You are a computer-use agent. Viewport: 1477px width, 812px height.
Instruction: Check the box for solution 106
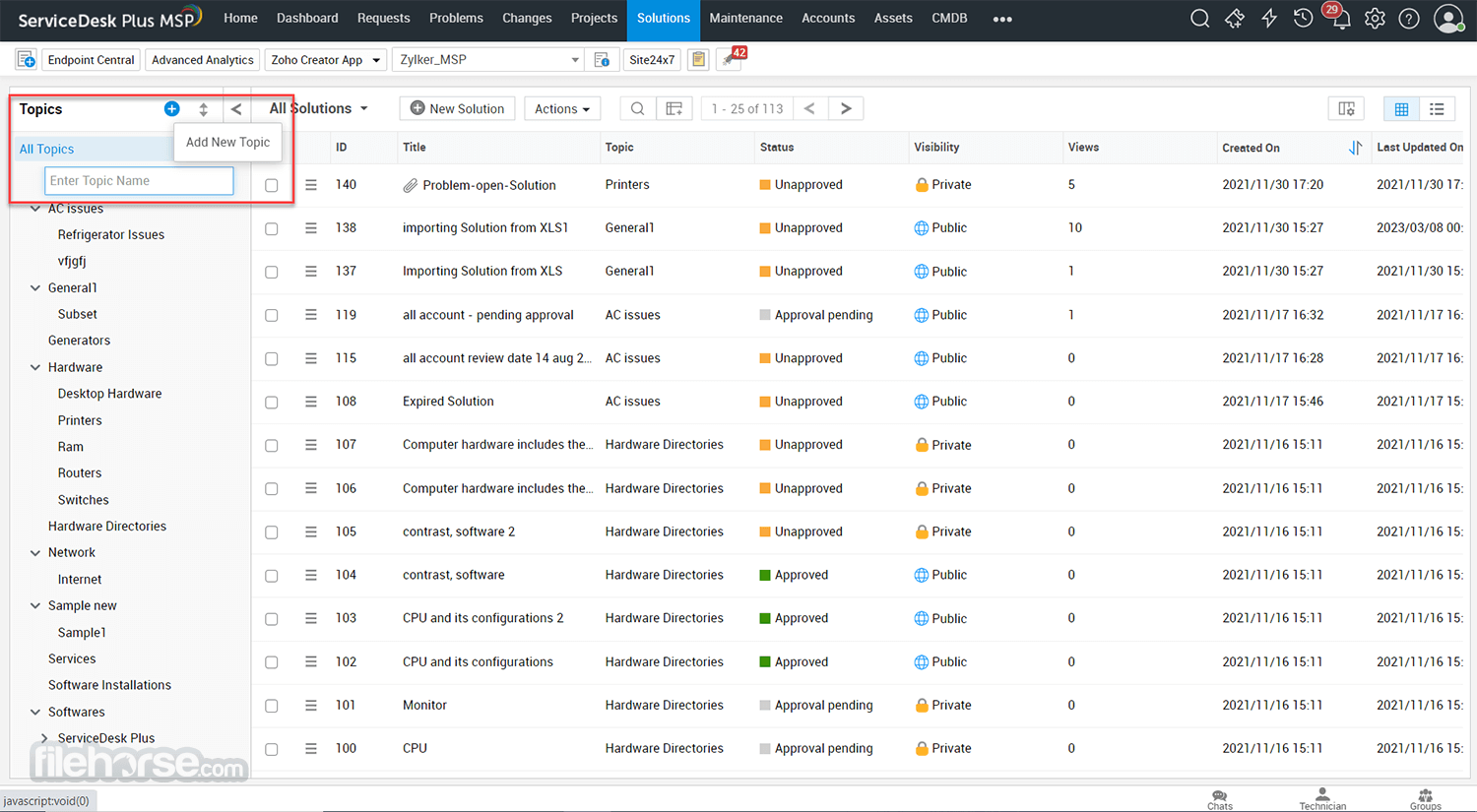[272, 488]
